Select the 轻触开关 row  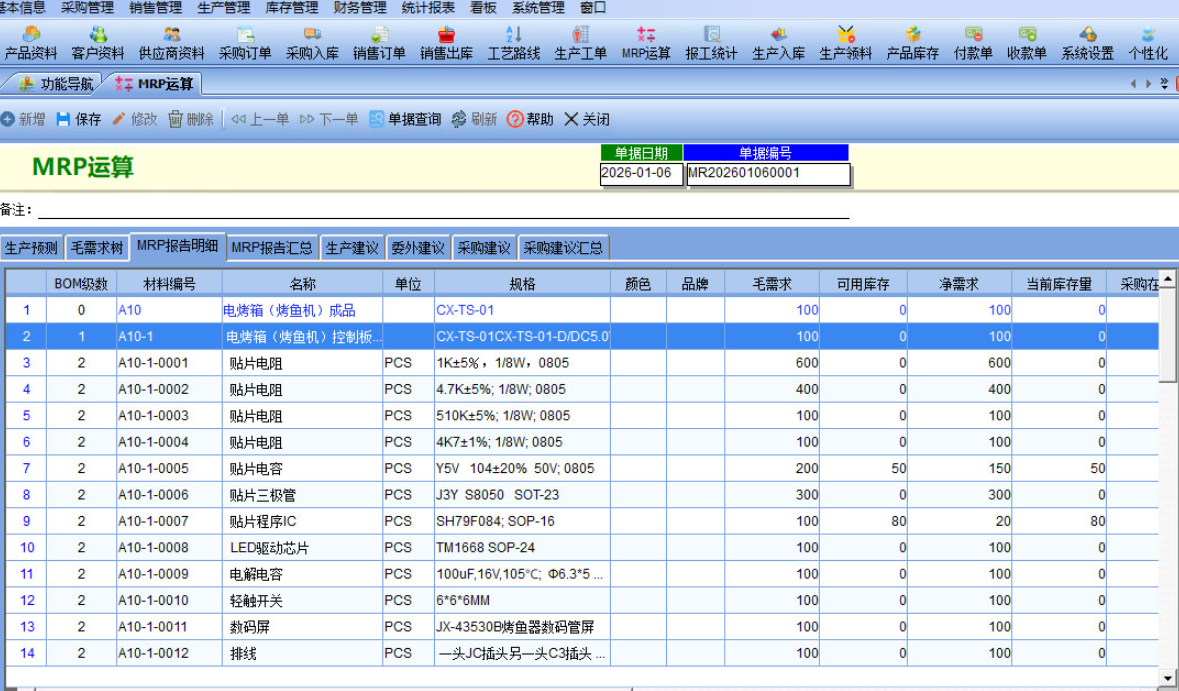click(582, 600)
